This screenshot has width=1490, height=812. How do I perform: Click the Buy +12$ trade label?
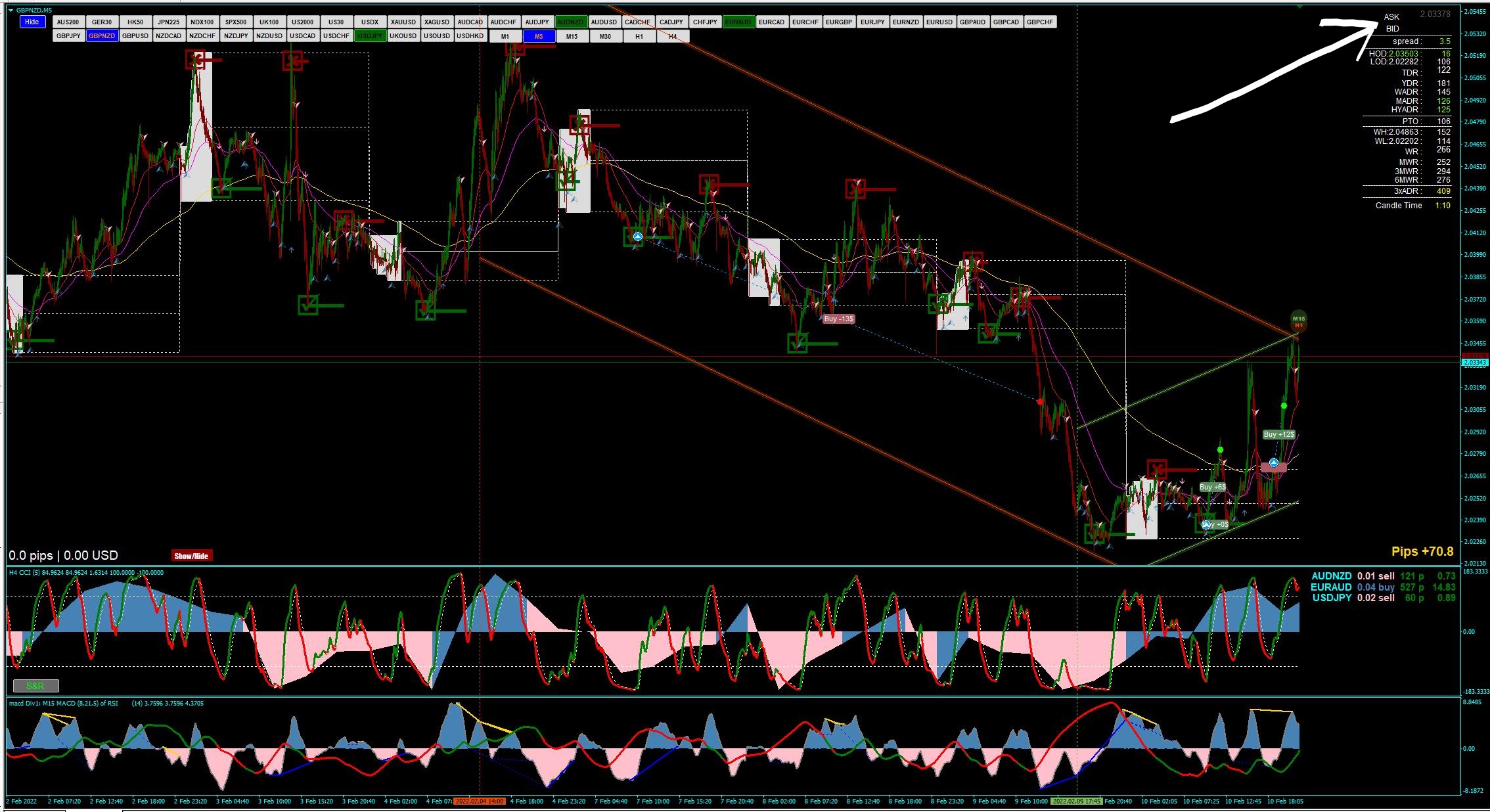point(1278,434)
